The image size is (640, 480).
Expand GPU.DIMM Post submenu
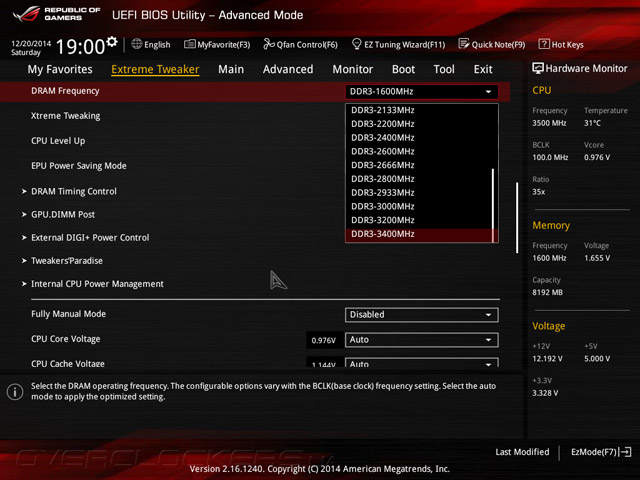(x=63, y=214)
